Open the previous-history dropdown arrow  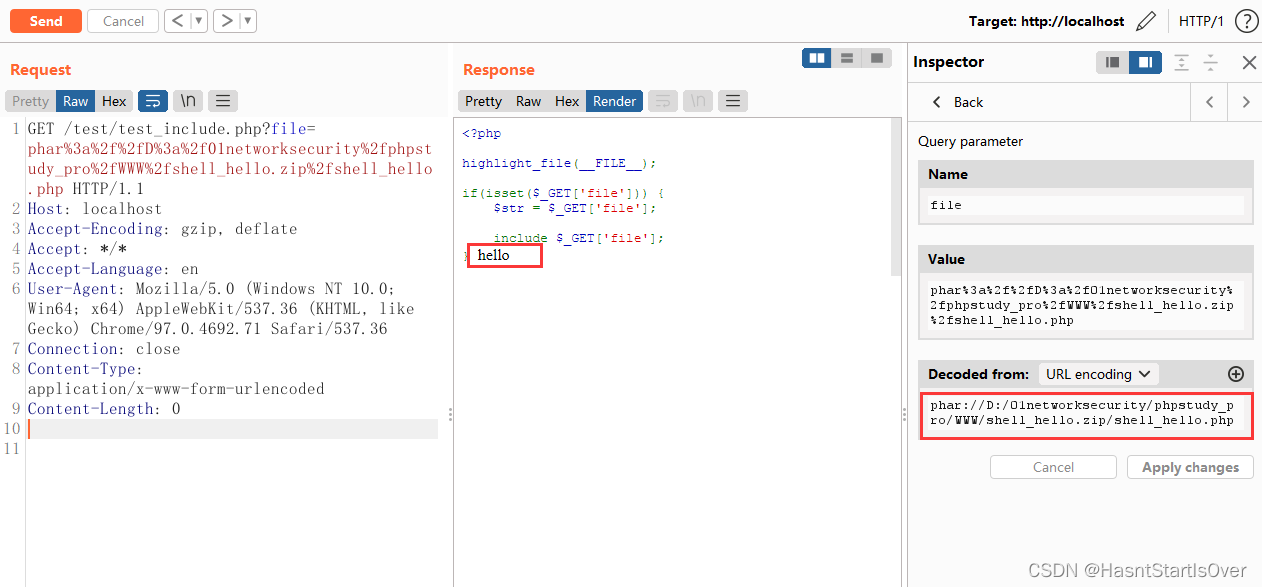pyautogui.click(x=198, y=21)
